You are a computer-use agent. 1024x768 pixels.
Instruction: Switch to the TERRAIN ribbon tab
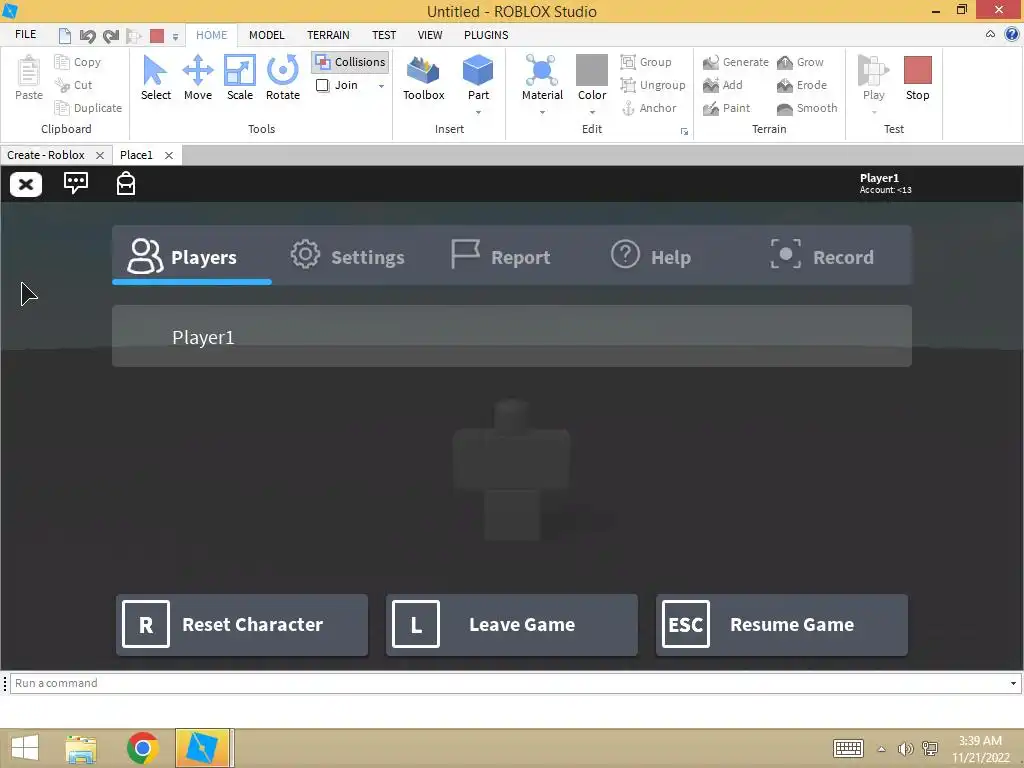[328, 35]
